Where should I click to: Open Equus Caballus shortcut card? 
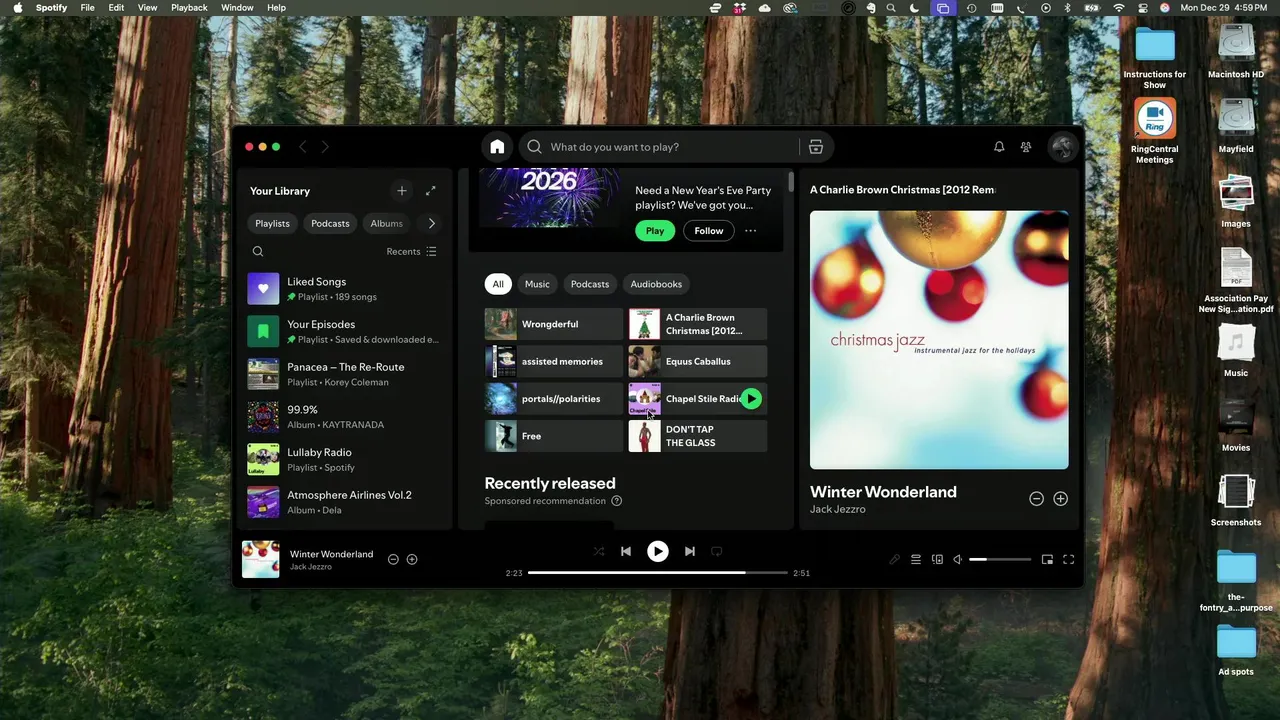pyautogui.click(x=698, y=362)
